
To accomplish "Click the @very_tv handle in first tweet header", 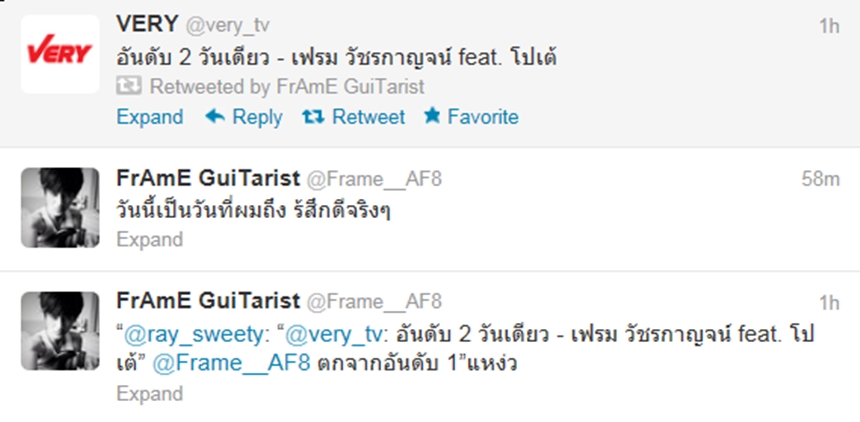I will [228, 26].
